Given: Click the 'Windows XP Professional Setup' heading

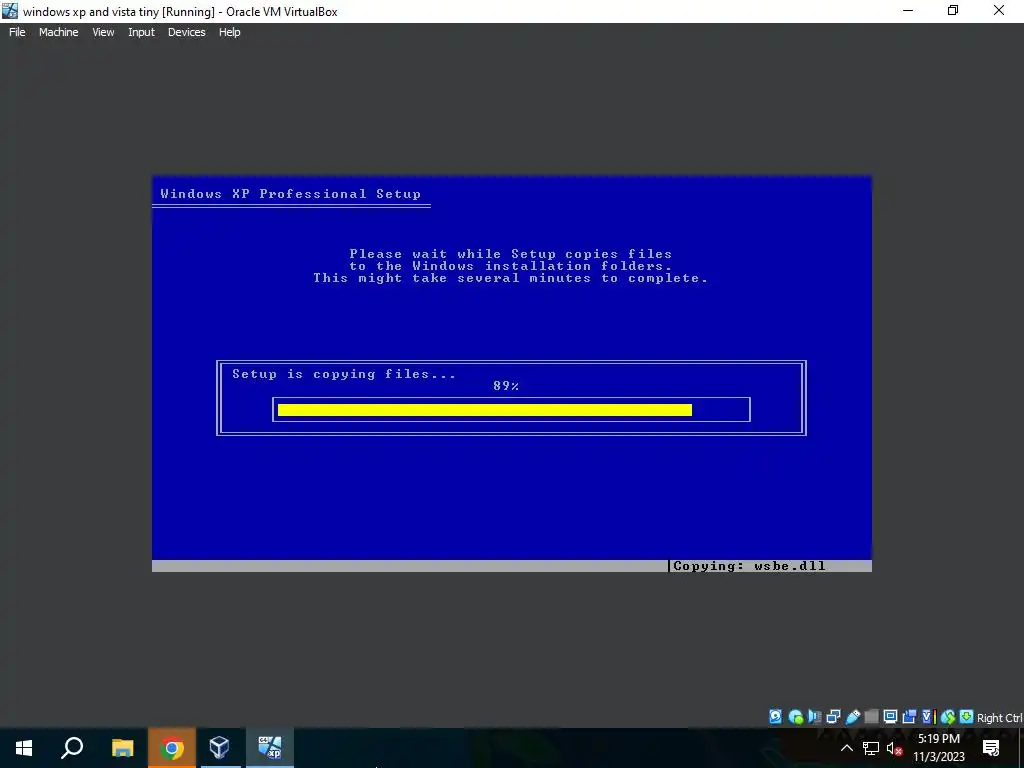Looking at the screenshot, I should (291, 194).
